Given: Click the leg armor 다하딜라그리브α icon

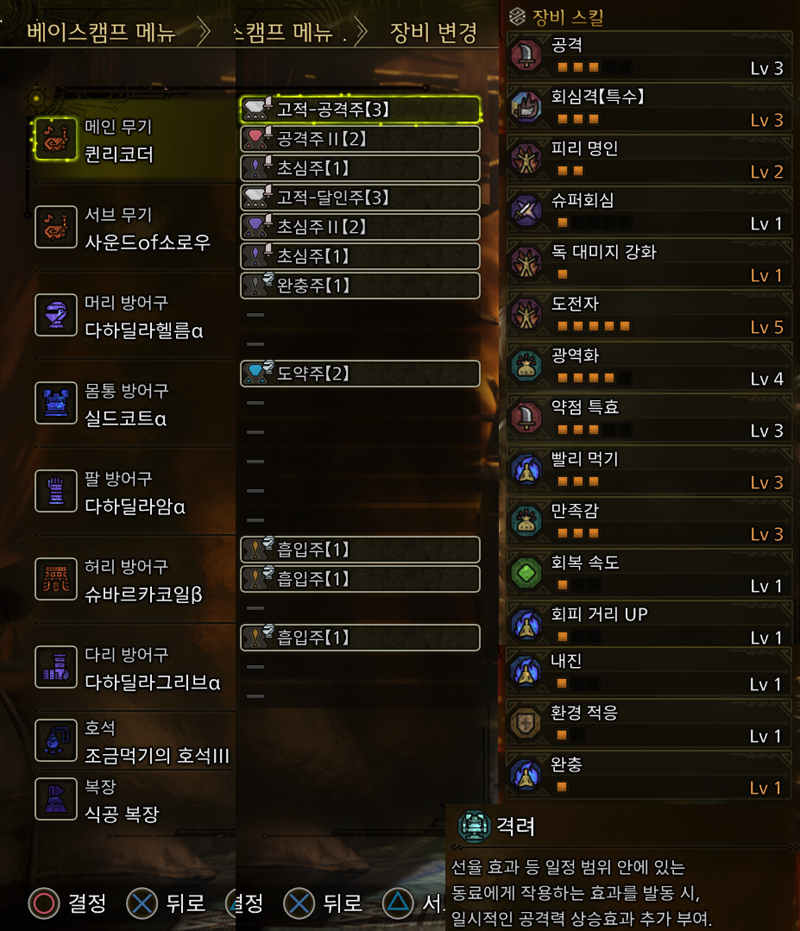Looking at the screenshot, I should pyautogui.click(x=56, y=667).
